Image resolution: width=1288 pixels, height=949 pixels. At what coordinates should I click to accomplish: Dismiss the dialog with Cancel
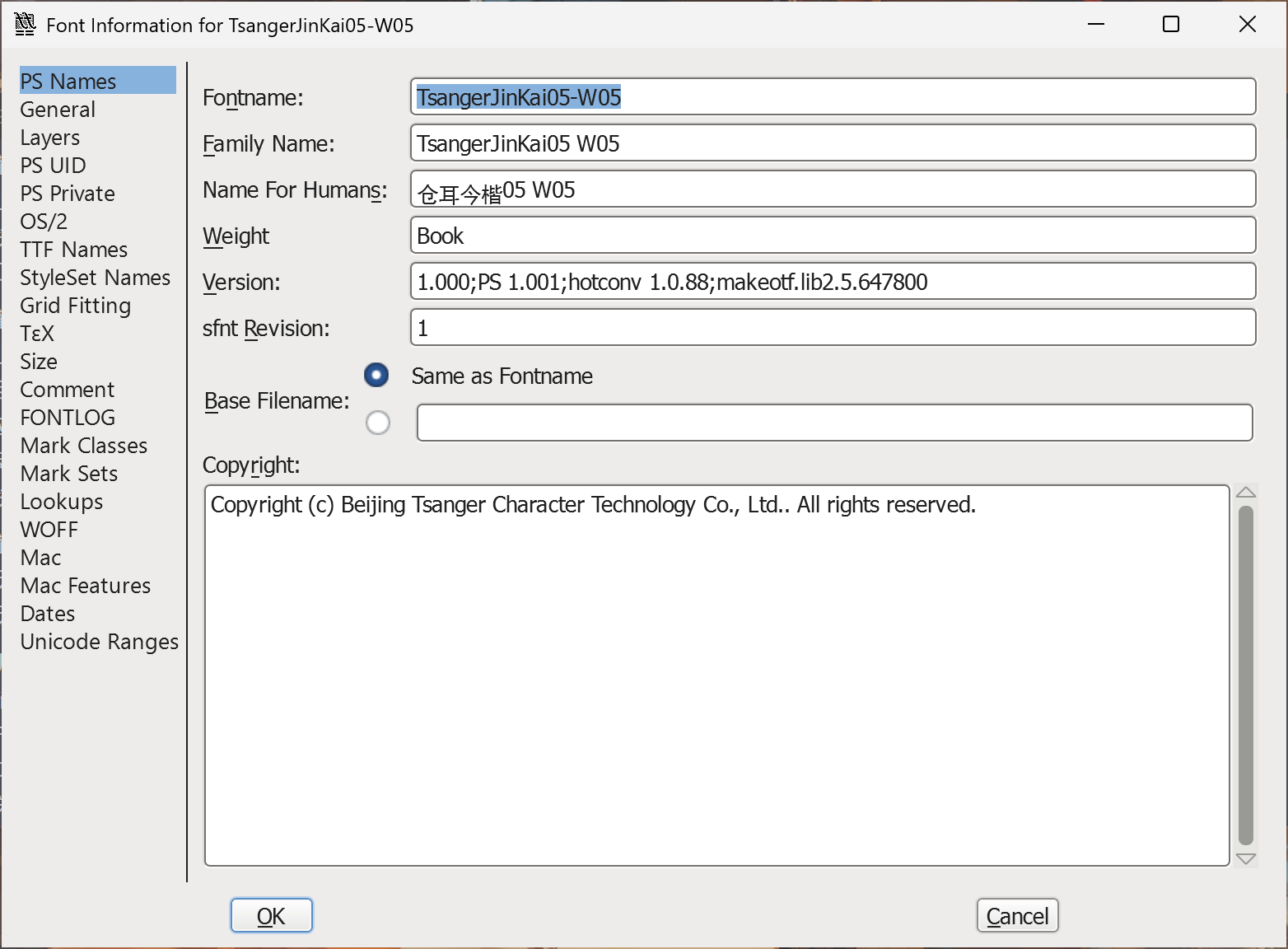[1018, 915]
